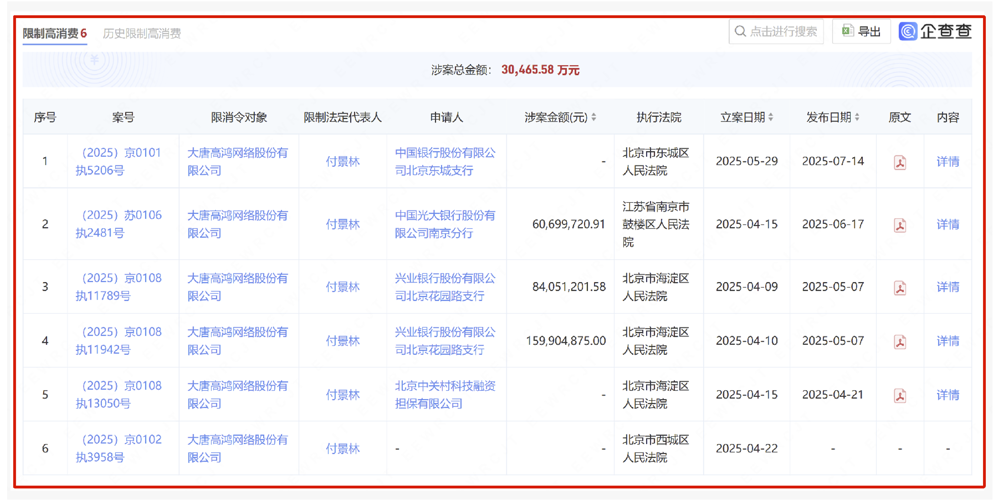Click the 执行法院 column header
The image size is (1001, 500).
659,117
